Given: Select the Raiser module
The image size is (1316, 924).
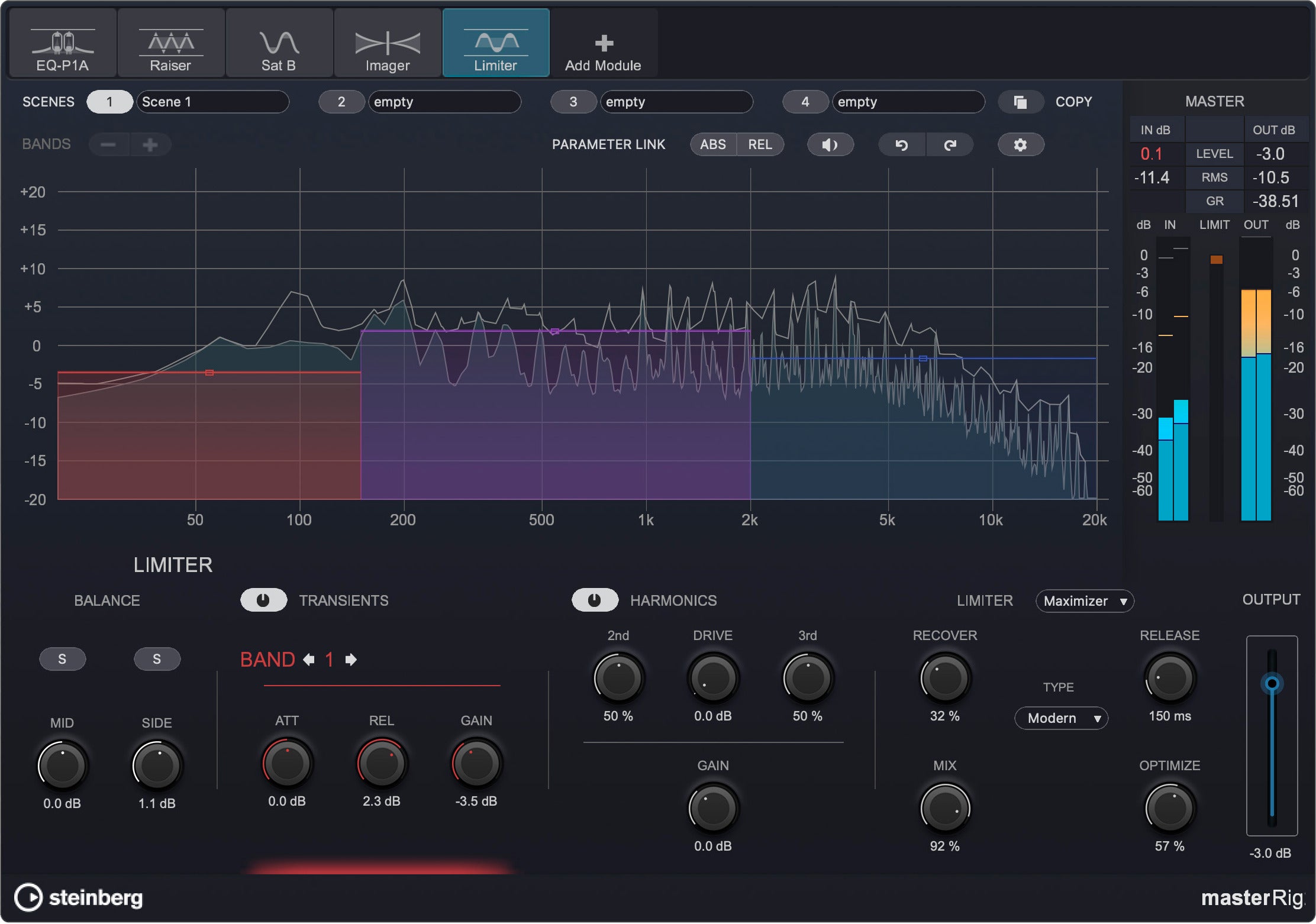Looking at the screenshot, I should pyautogui.click(x=170, y=43).
